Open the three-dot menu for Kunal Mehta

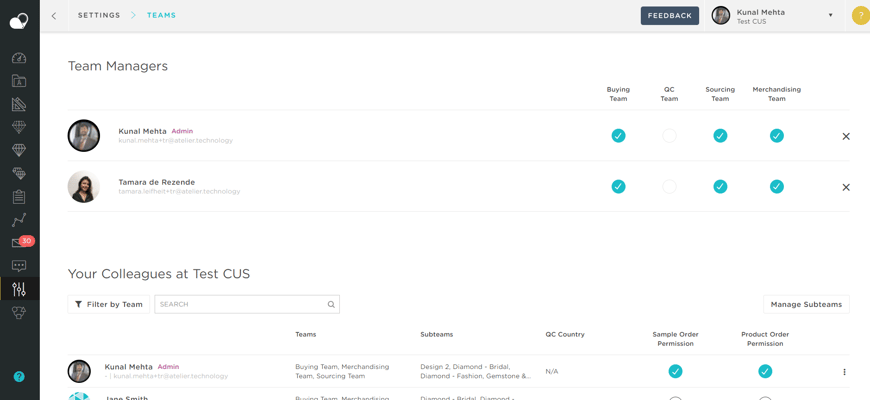(844, 372)
